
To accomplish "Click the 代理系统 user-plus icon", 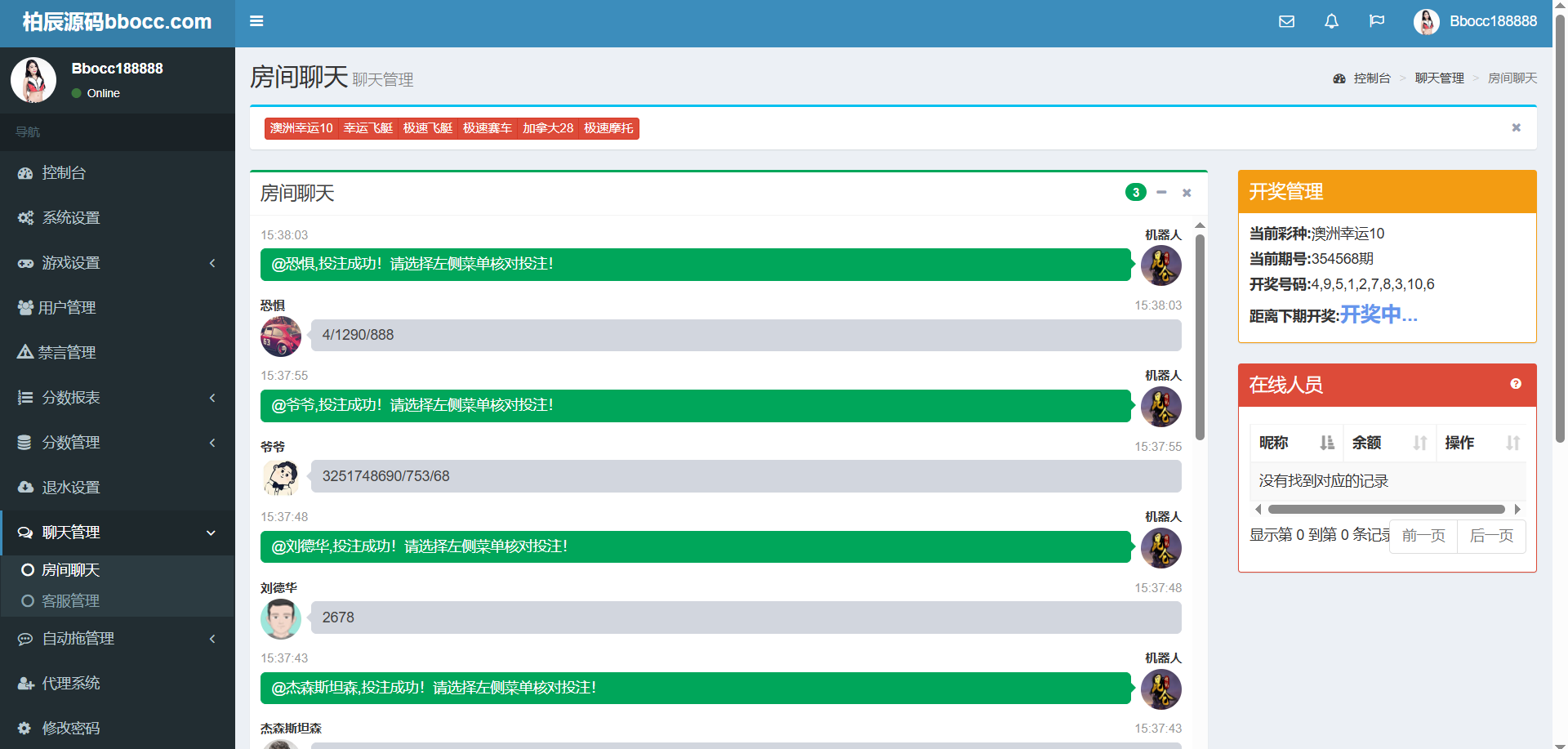I will pos(25,684).
